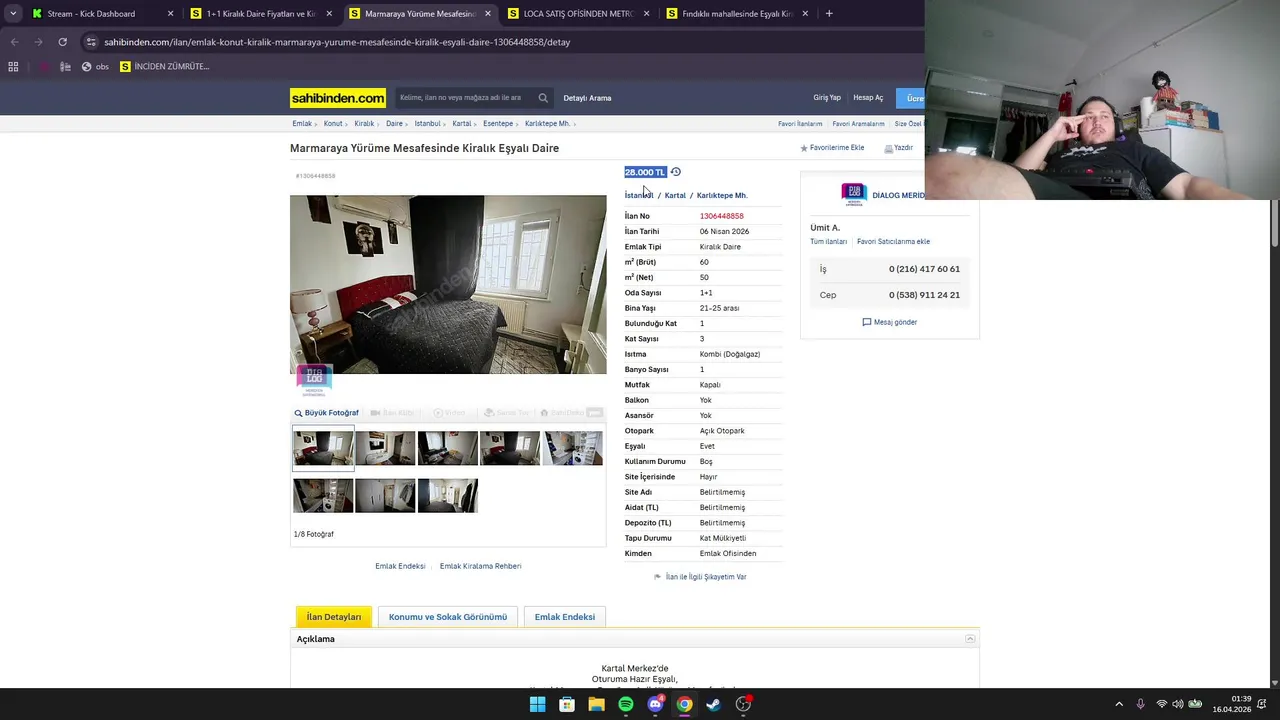Click Hesap Aç link
Viewport: 1280px width, 720px height.
click(x=868, y=98)
